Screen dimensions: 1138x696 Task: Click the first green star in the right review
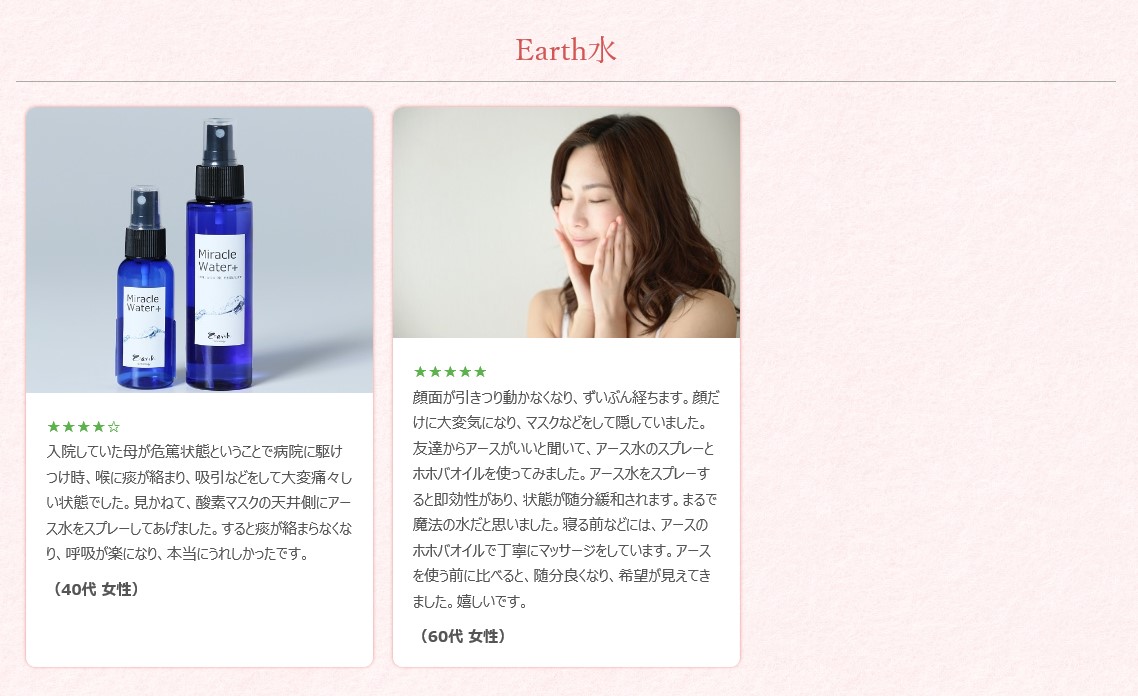[420, 372]
